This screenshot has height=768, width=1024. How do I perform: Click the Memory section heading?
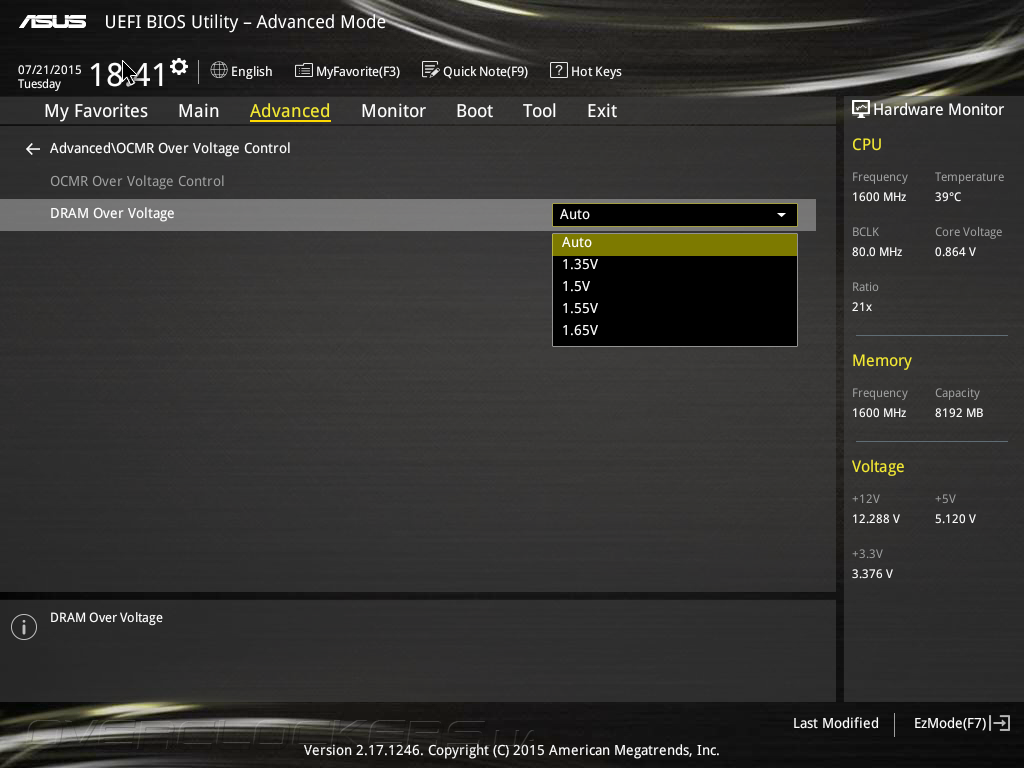(x=882, y=360)
